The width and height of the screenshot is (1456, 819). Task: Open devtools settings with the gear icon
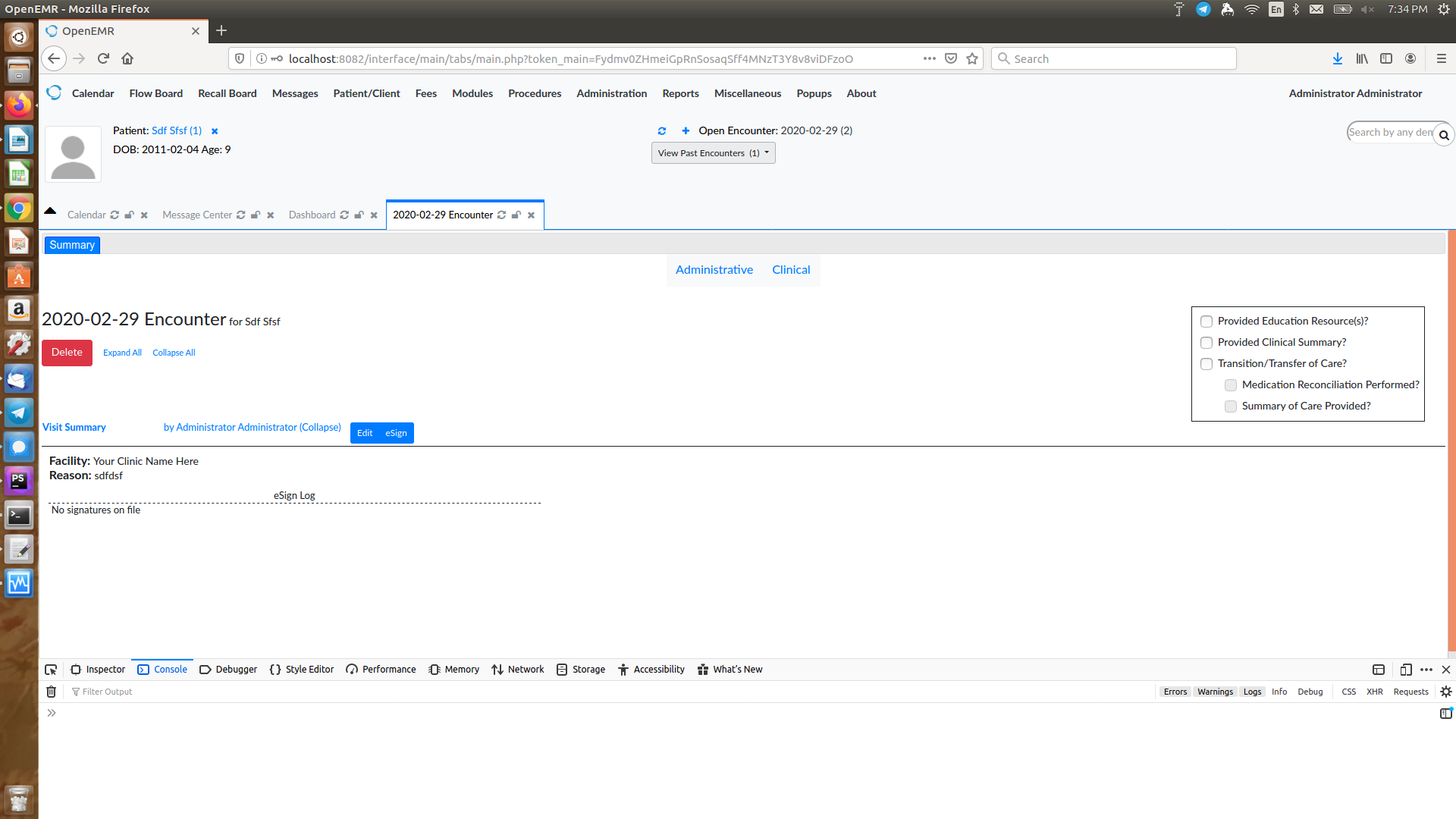(x=1445, y=691)
